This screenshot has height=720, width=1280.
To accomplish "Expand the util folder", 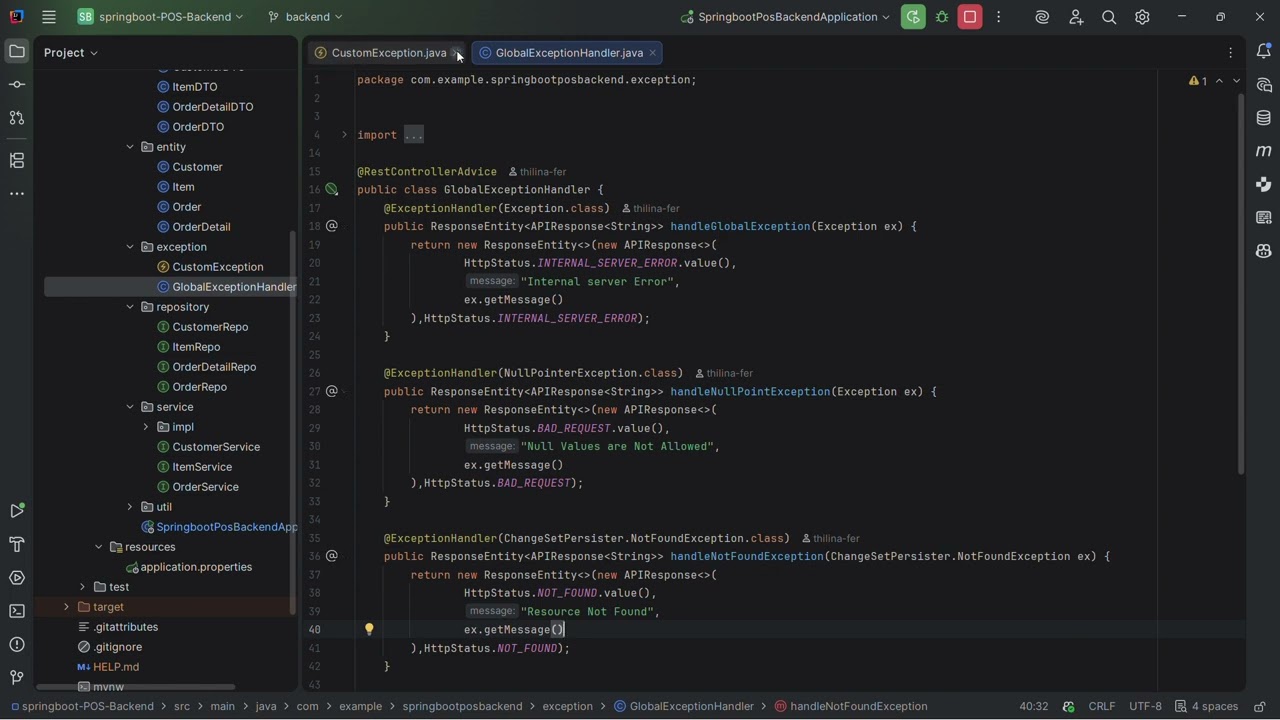I will [130, 507].
